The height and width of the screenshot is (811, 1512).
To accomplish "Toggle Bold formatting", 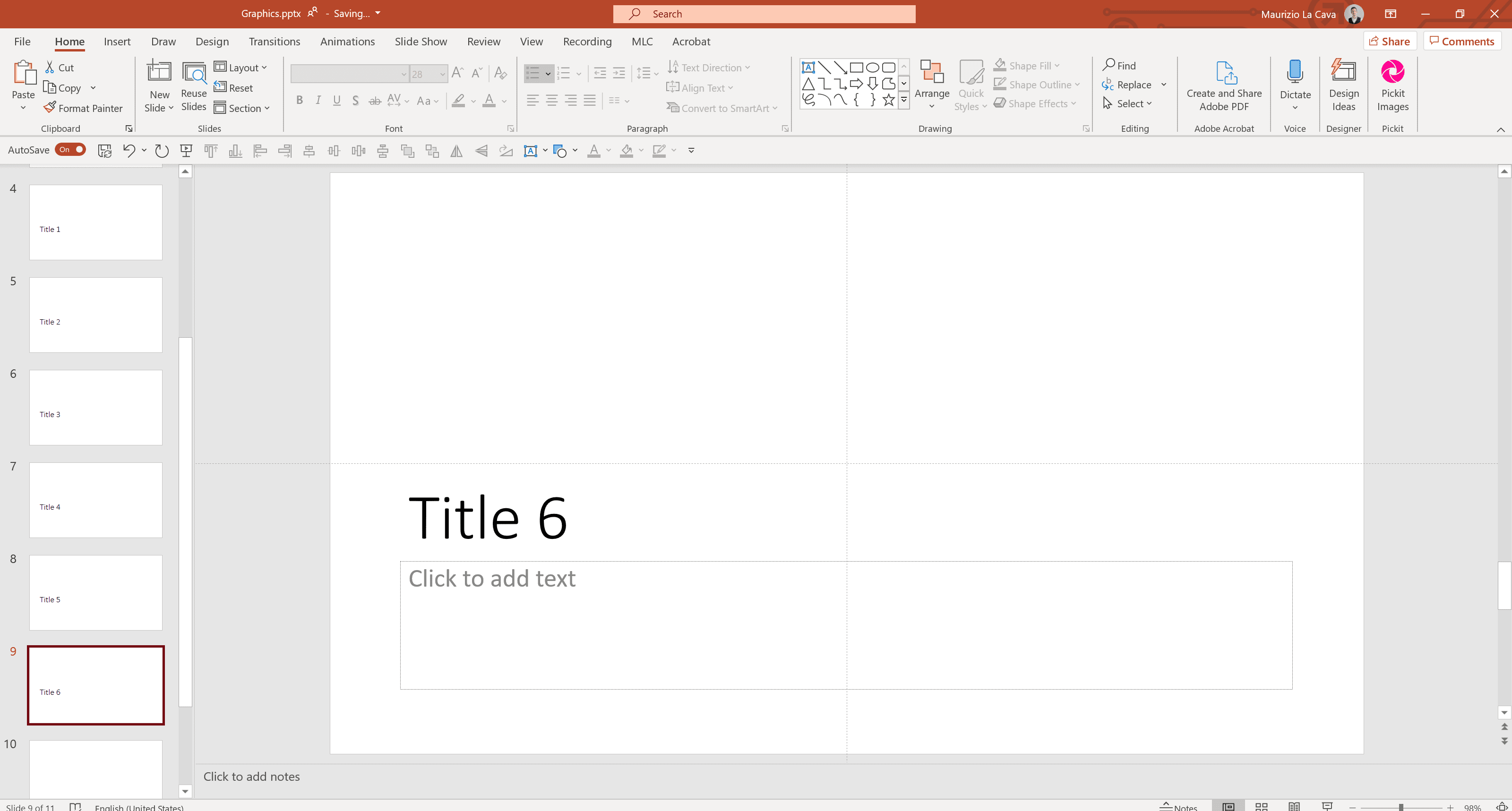I will pyautogui.click(x=300, y=101).
